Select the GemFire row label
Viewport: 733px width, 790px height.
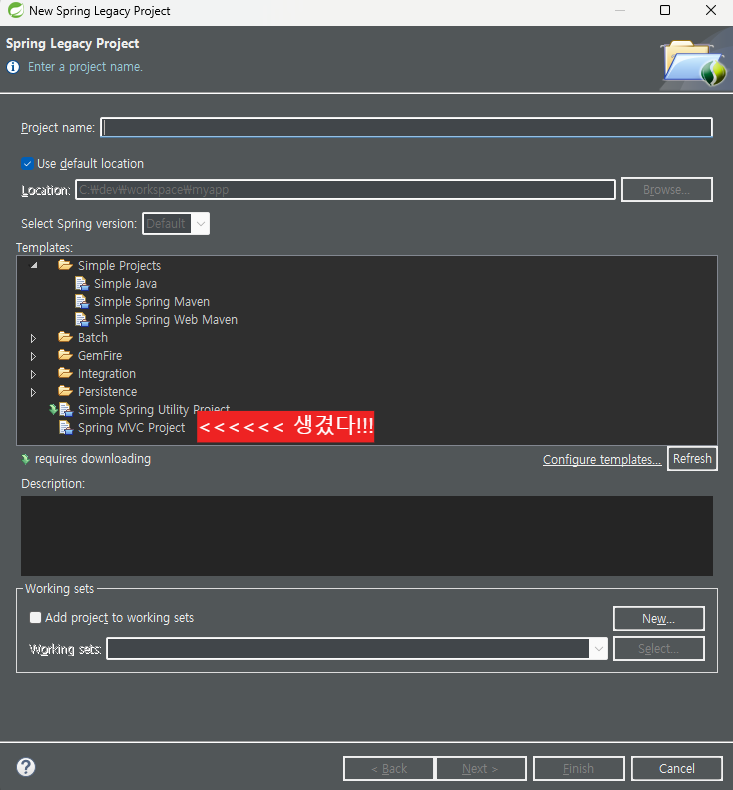(100, 356)
